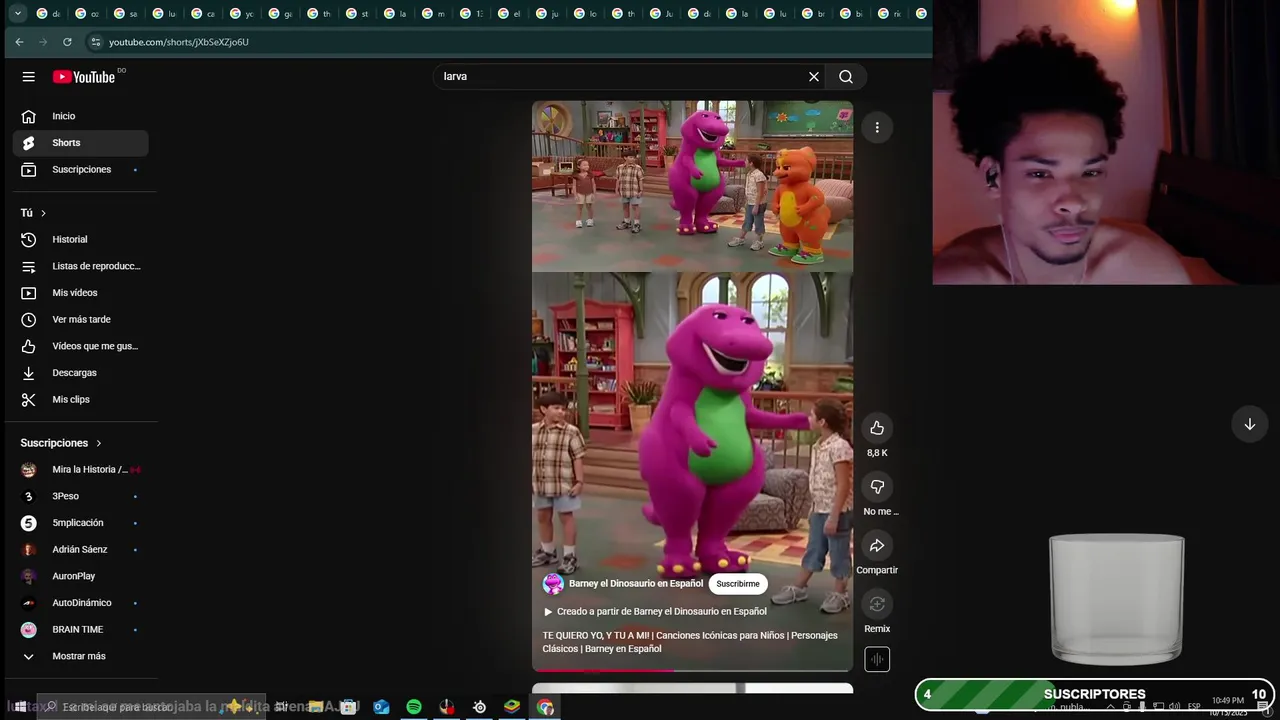Go back in the browser
The height and width of the screenshot is (720, 1280).
pyautogui.click(x=19, y=42)
